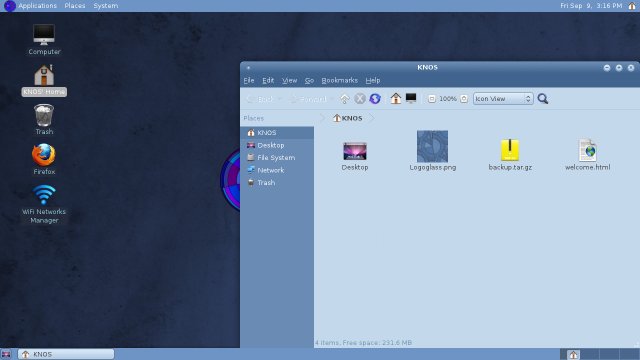Zoom out with the minus button

pyautogui.click(x=432, y=99)
